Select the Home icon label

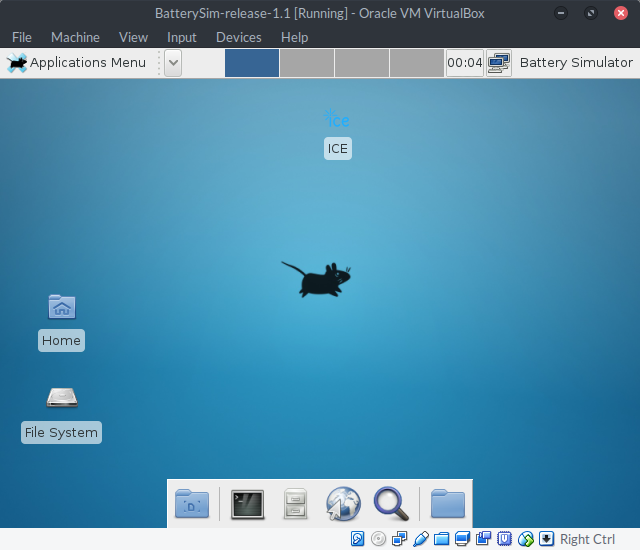[61, 340]
